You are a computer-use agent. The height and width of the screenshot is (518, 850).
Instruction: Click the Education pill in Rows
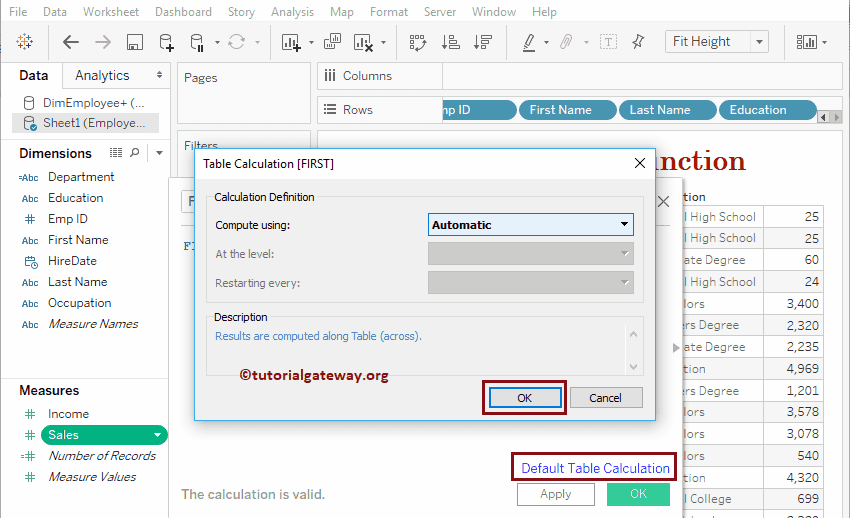(x=767, y=110)
